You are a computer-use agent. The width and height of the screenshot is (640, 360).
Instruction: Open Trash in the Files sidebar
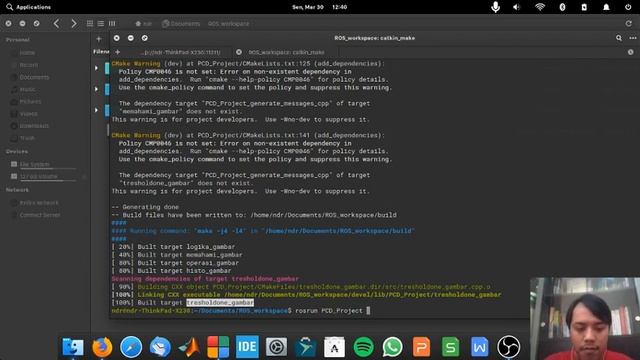[27, 138]
